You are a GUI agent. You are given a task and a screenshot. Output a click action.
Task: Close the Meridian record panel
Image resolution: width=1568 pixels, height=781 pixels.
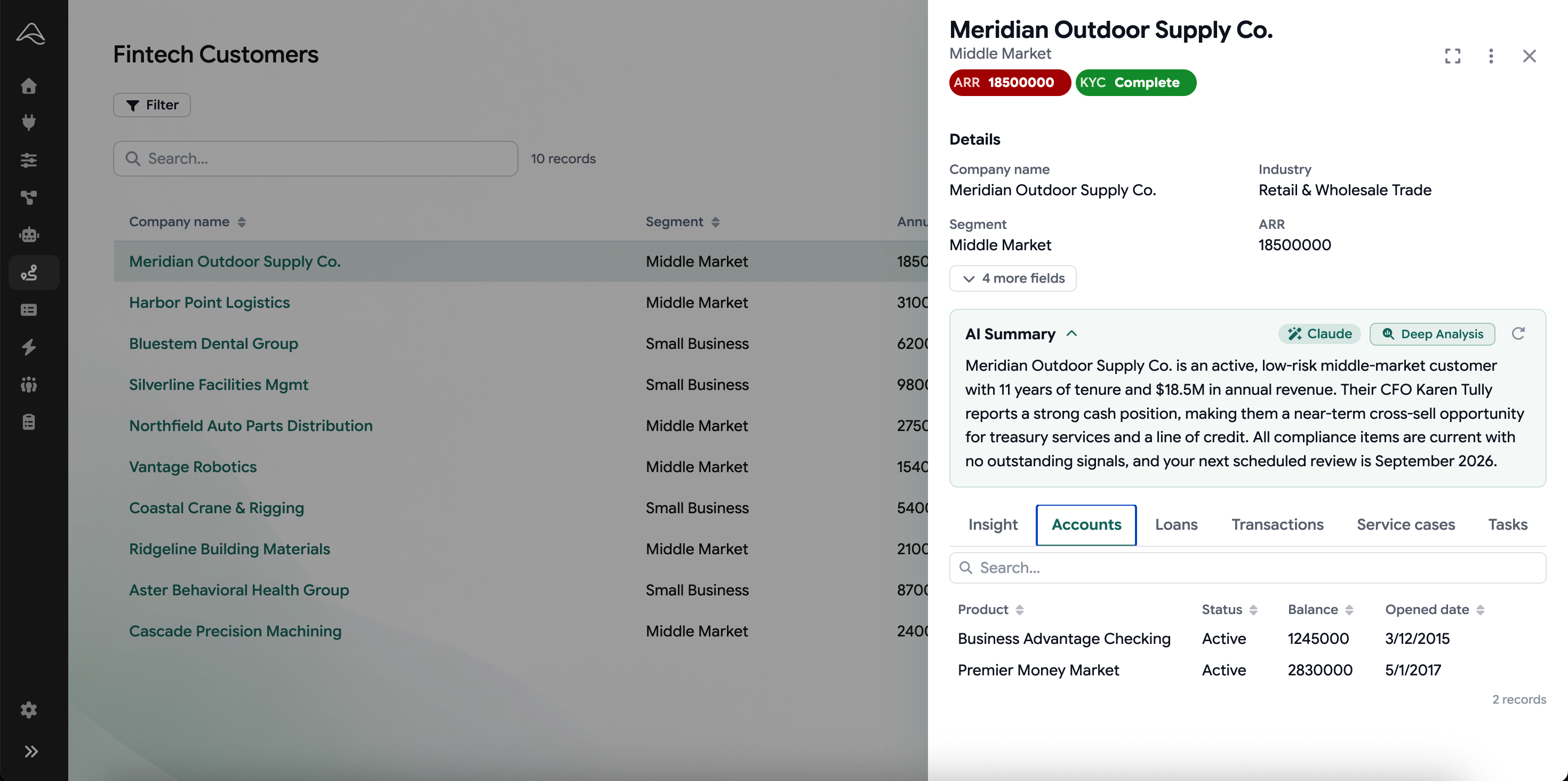click(x=1529, y=56)
